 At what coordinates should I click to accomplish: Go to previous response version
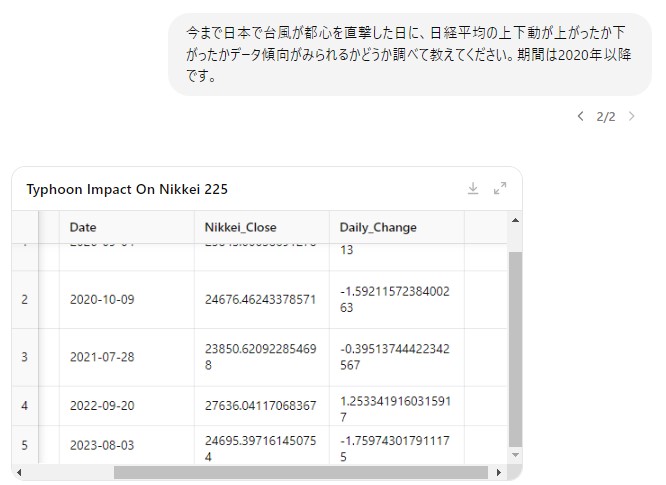[x=581, y=117]
